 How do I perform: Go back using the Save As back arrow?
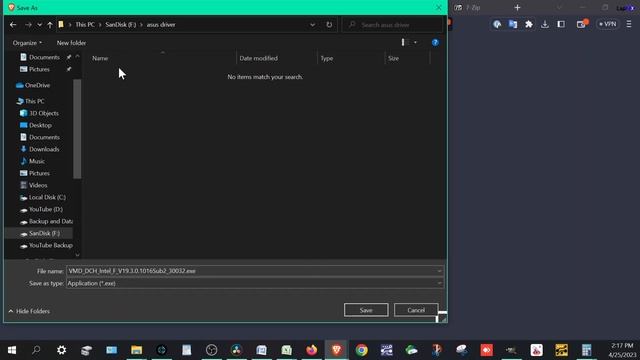[x=13, y=25]
